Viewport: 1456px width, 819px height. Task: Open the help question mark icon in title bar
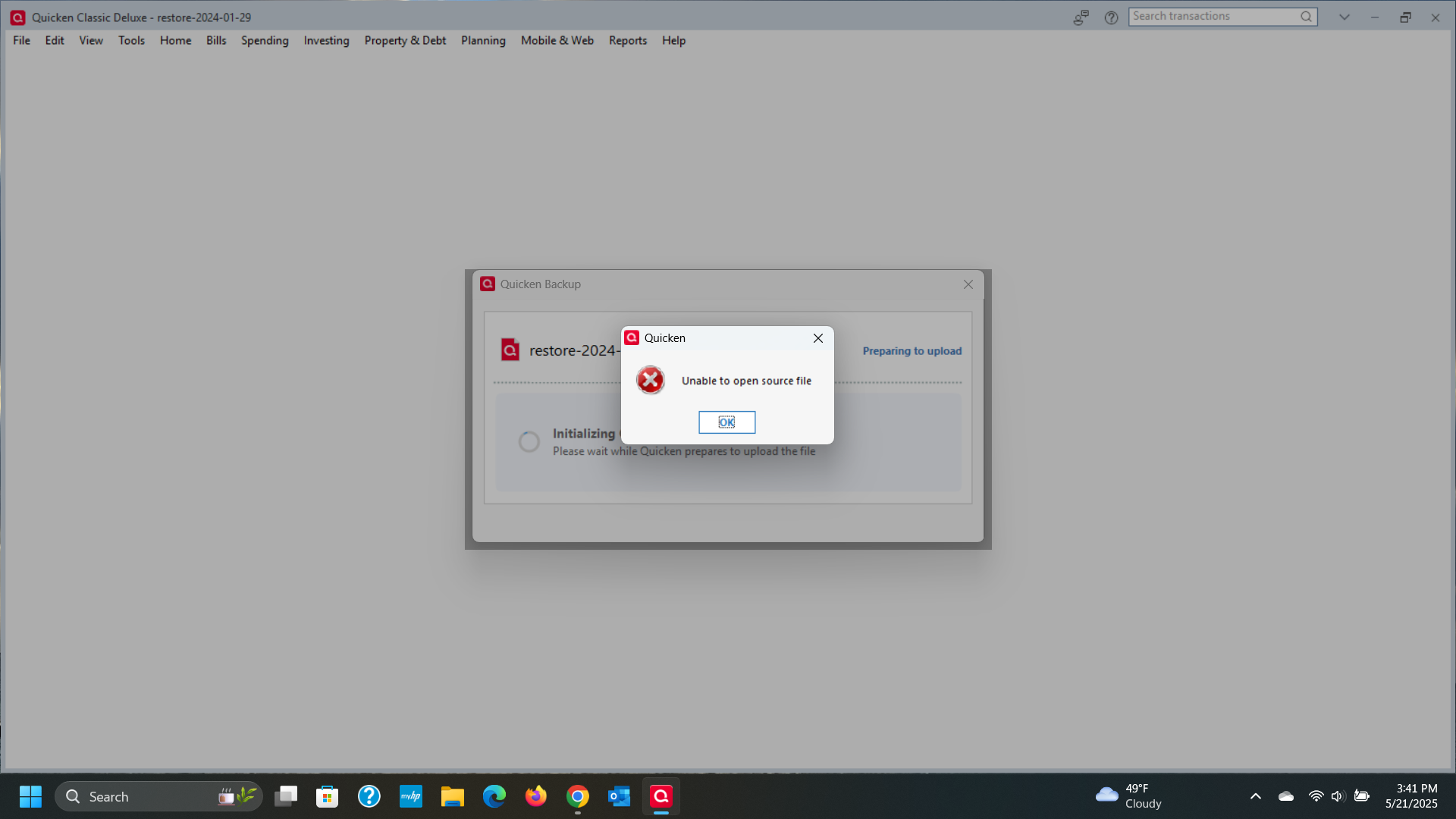click(1111, 17)
